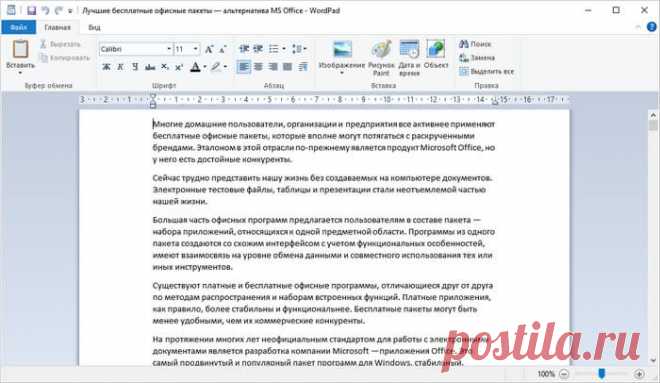Click the zoom out minus button
The width and height of the screenshot is (660, 383).
coord(564,374)
